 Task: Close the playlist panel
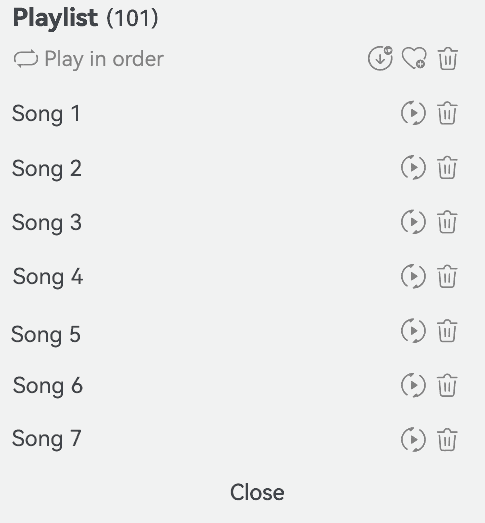coord(257,492)
